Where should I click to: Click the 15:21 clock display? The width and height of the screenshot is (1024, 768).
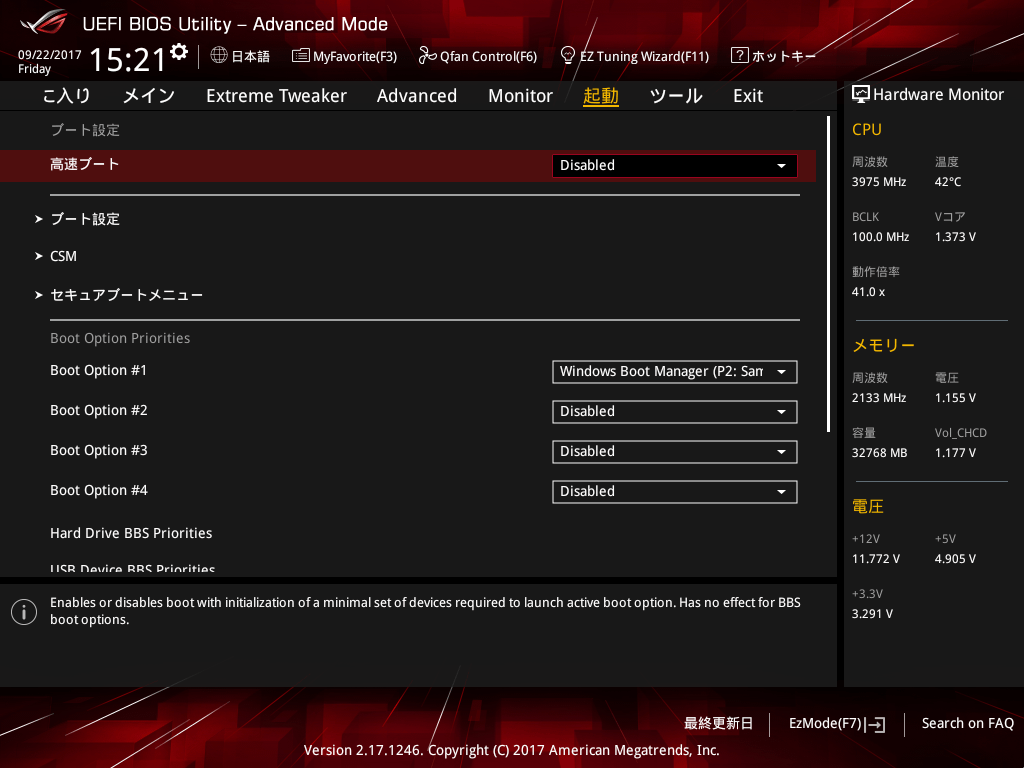pyautogui.click(x=127, y=59)
